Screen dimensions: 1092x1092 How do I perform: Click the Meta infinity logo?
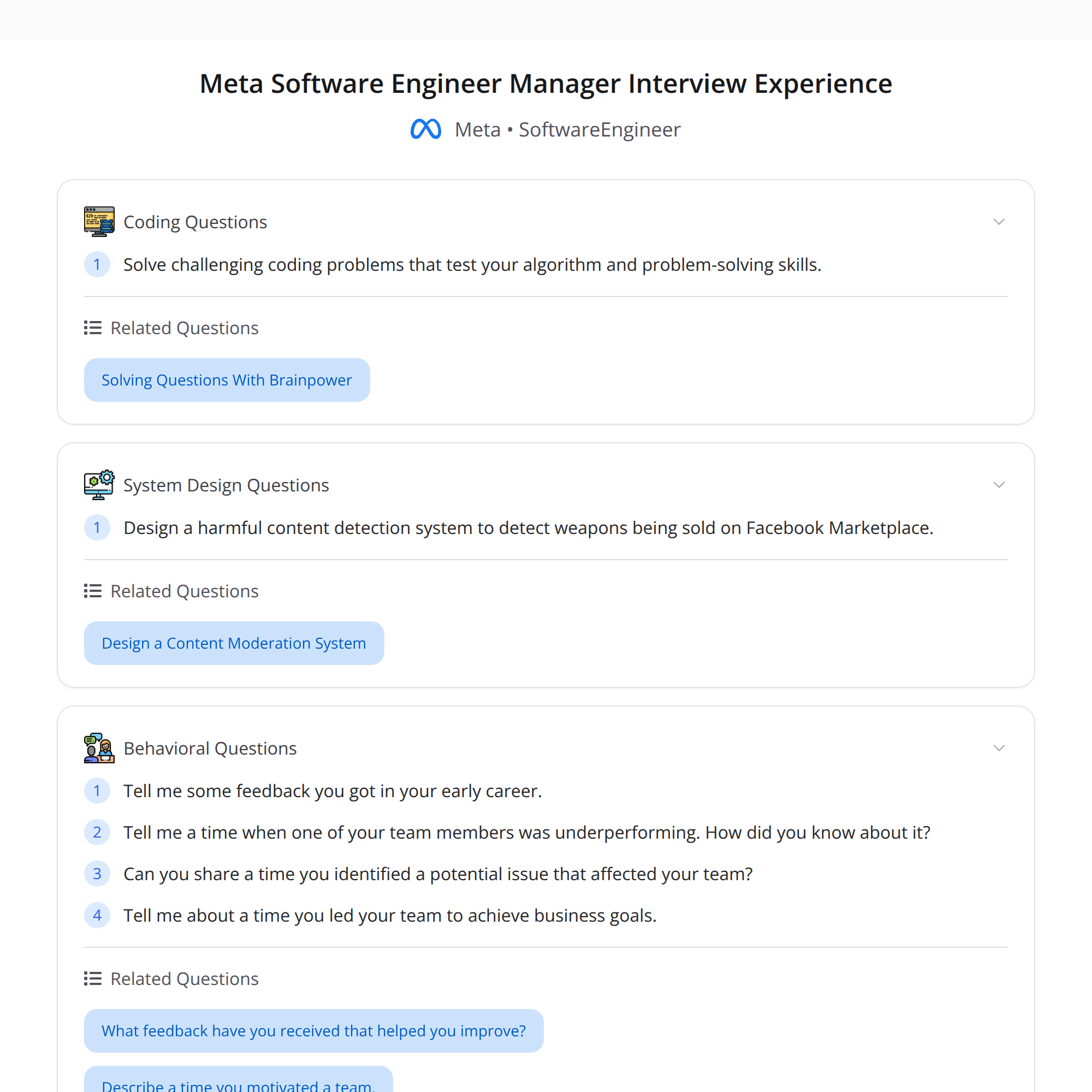tap(426, 129)
